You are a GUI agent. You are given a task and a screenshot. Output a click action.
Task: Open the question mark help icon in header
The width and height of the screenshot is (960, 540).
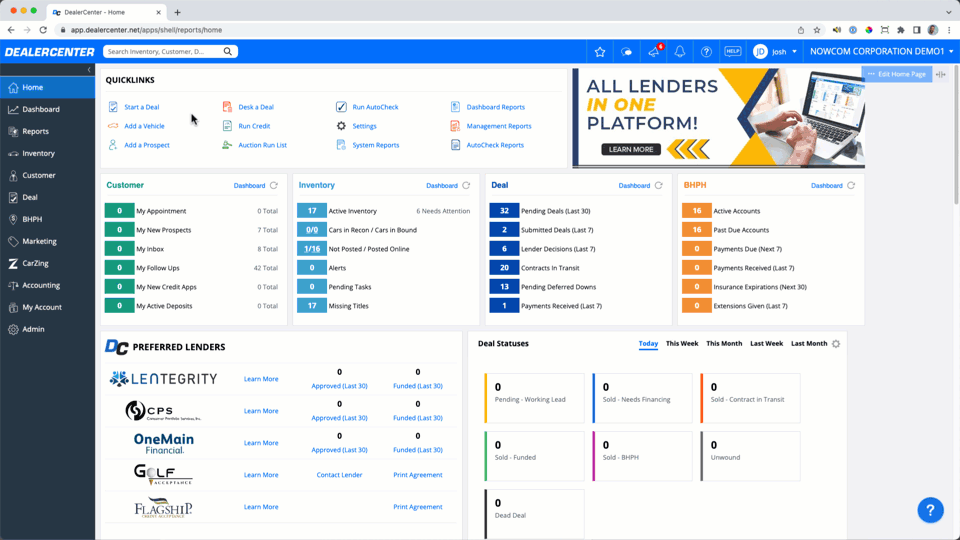click(x=706, y=52)
